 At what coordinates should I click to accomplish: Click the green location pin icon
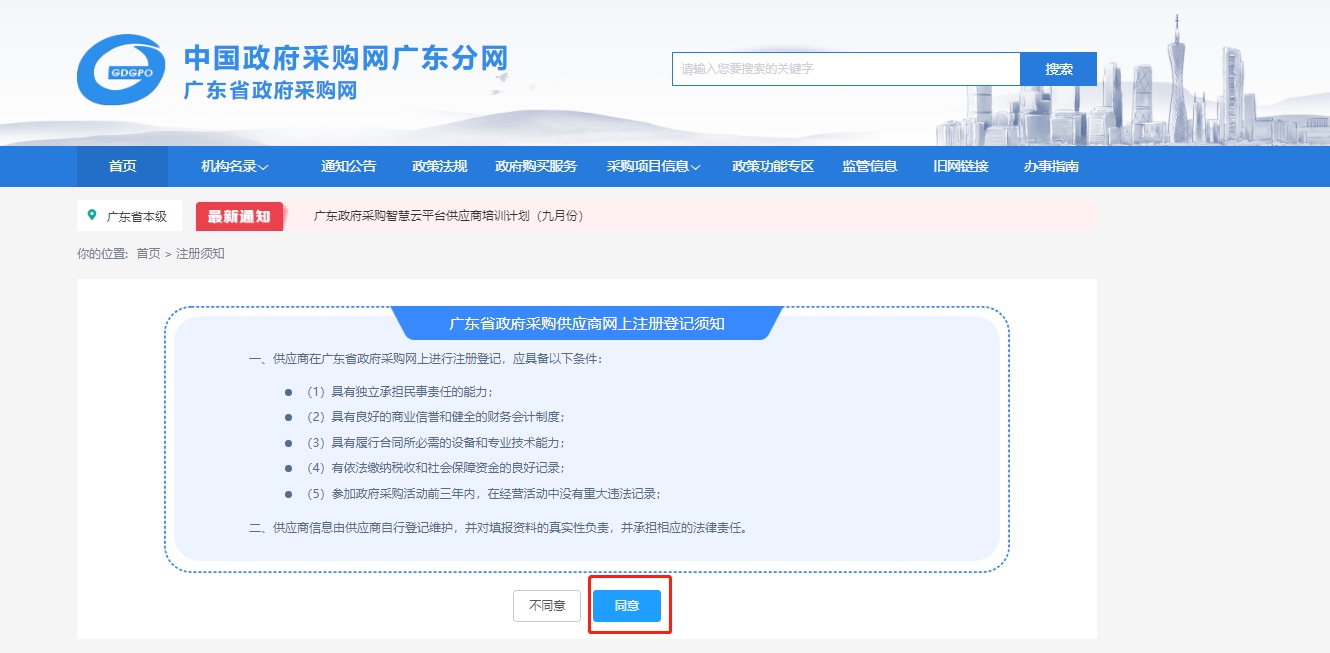click(92, 215)
